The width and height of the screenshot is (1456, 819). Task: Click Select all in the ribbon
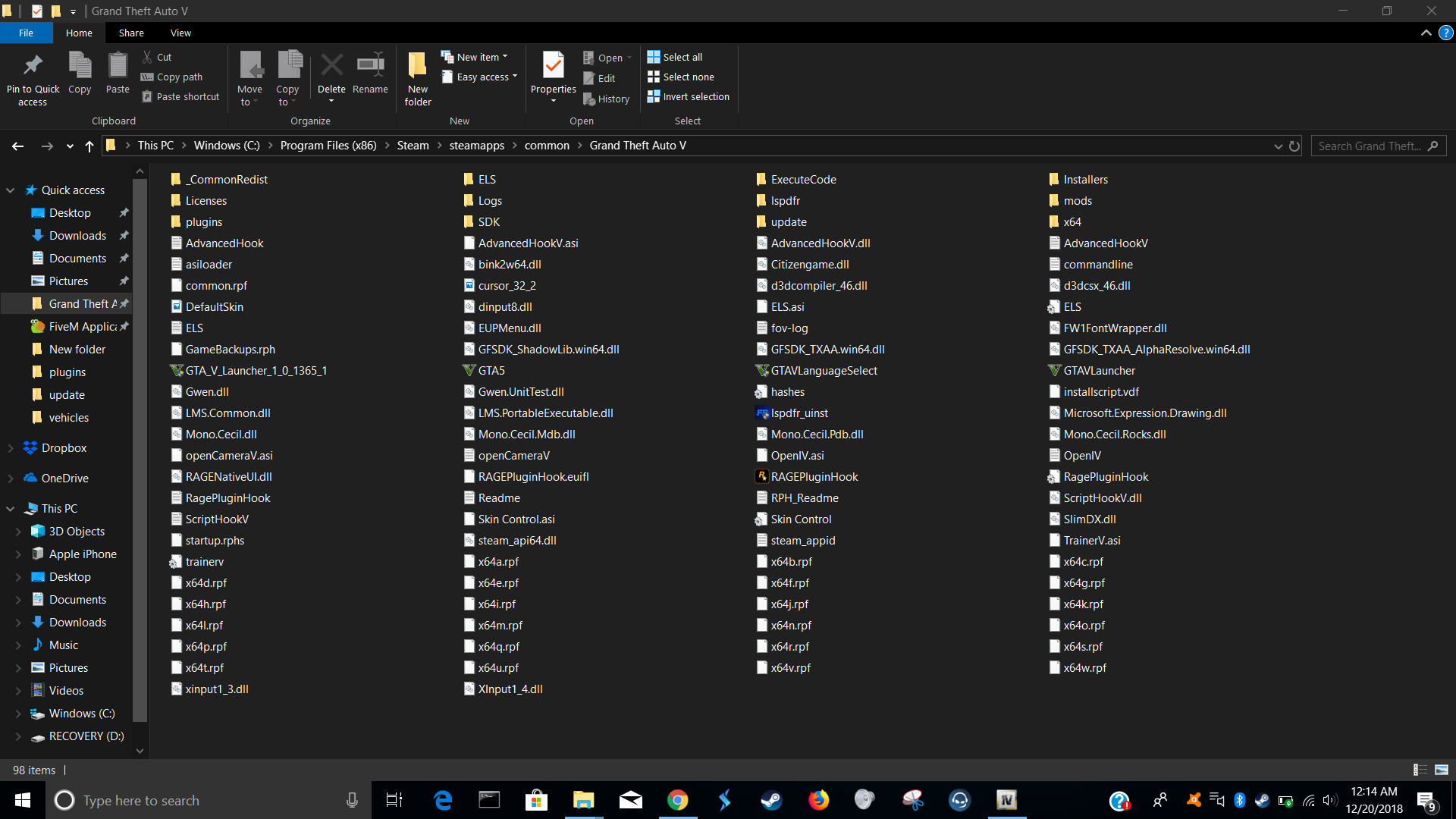(x=675, y=57)
